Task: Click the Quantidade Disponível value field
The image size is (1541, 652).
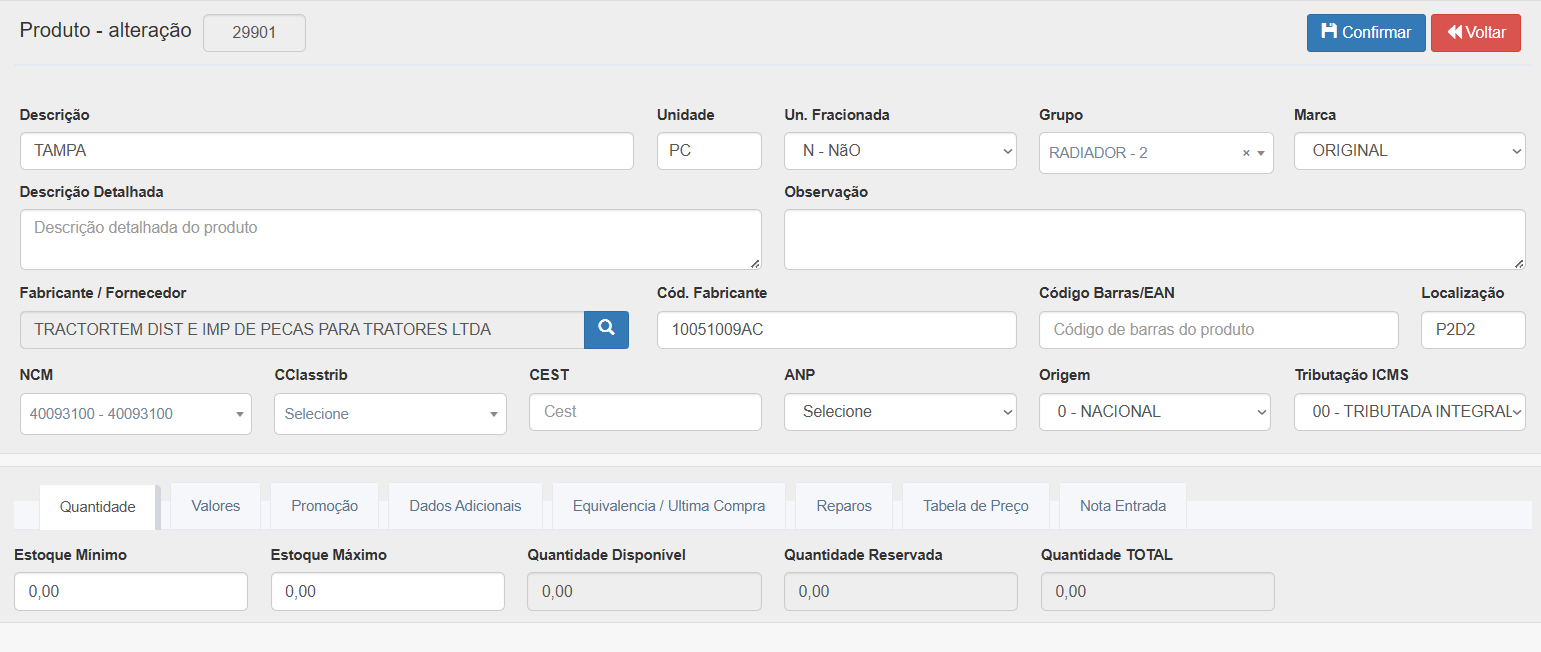Action: click(645, 591)
